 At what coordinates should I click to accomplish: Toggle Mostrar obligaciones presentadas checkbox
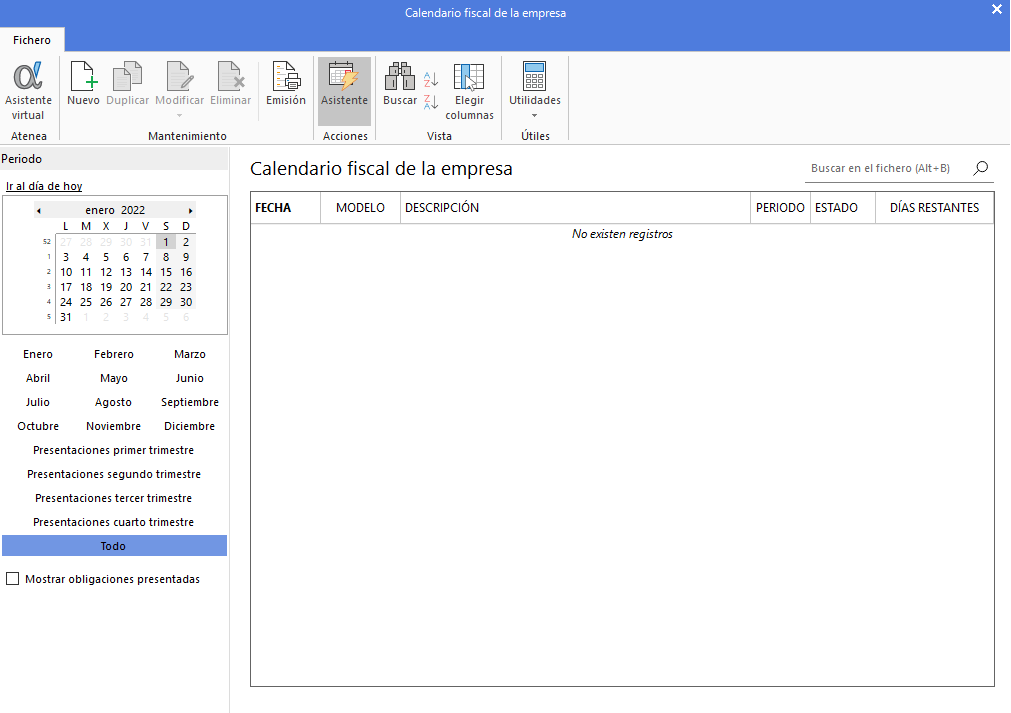click(x=12, y=579)
